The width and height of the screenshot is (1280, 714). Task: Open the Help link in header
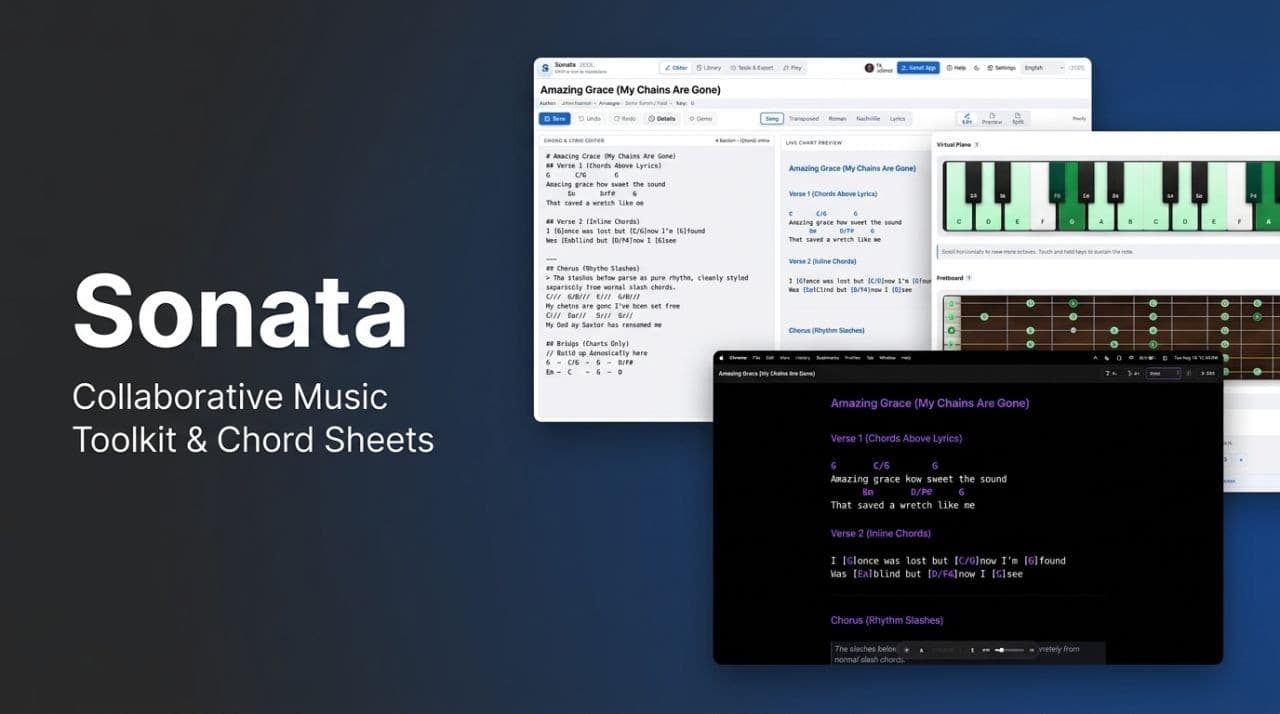pyautogui.click(x=956, y=68)
